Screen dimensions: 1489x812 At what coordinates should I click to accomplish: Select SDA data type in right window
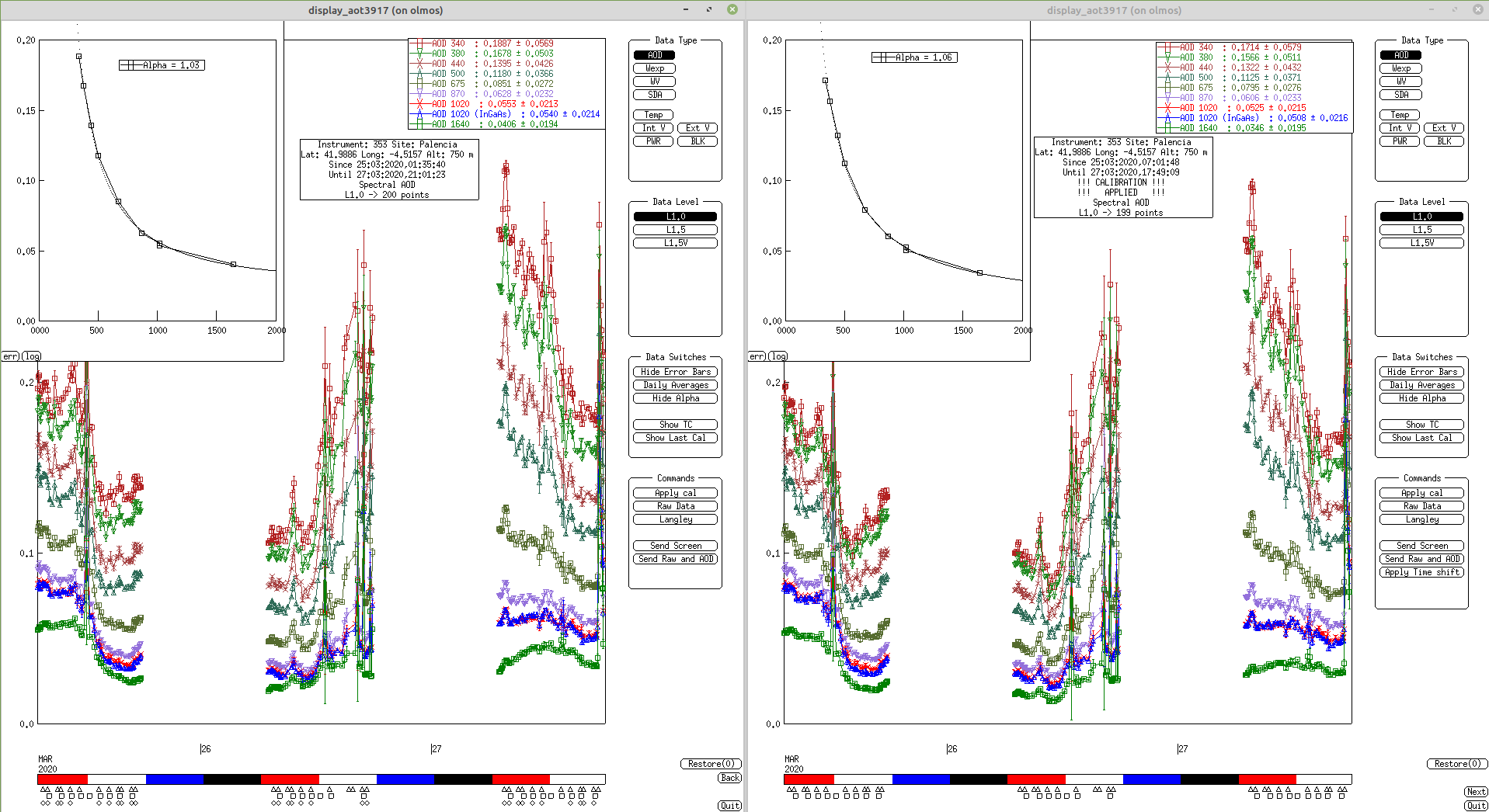1400,95
